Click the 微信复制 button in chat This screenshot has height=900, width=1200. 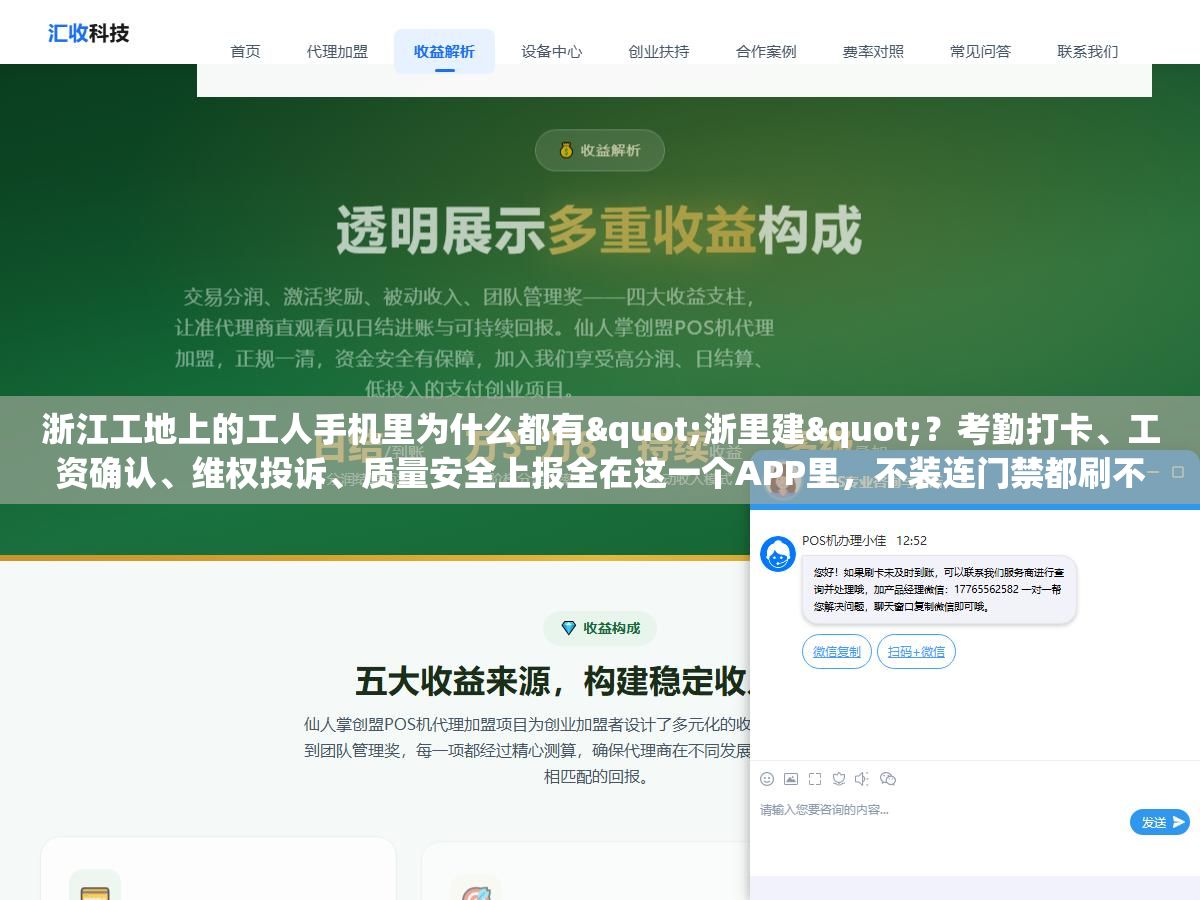point(836,652)
